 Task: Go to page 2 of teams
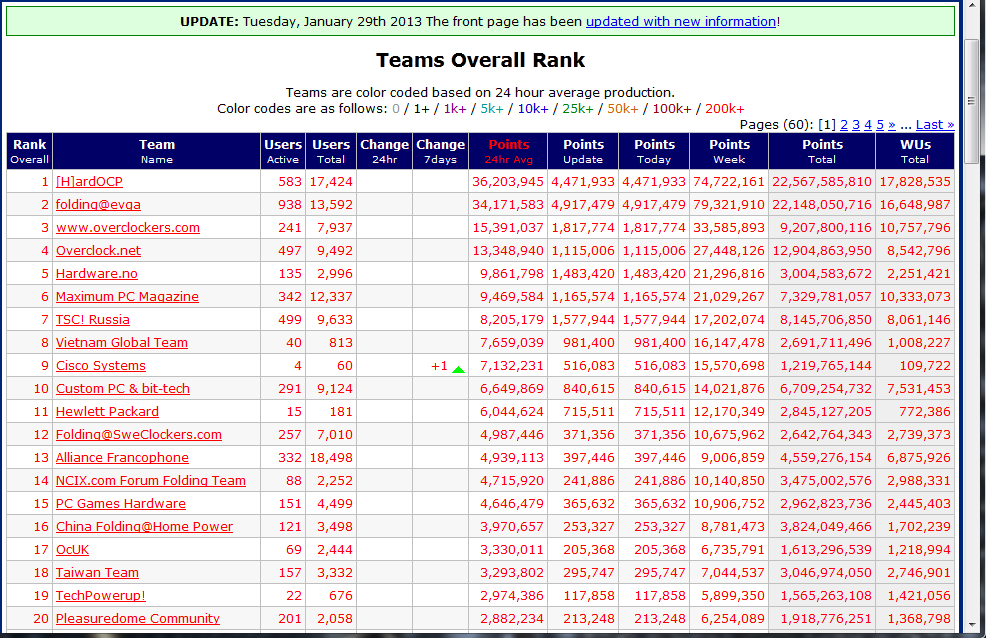tap(844, 124)
